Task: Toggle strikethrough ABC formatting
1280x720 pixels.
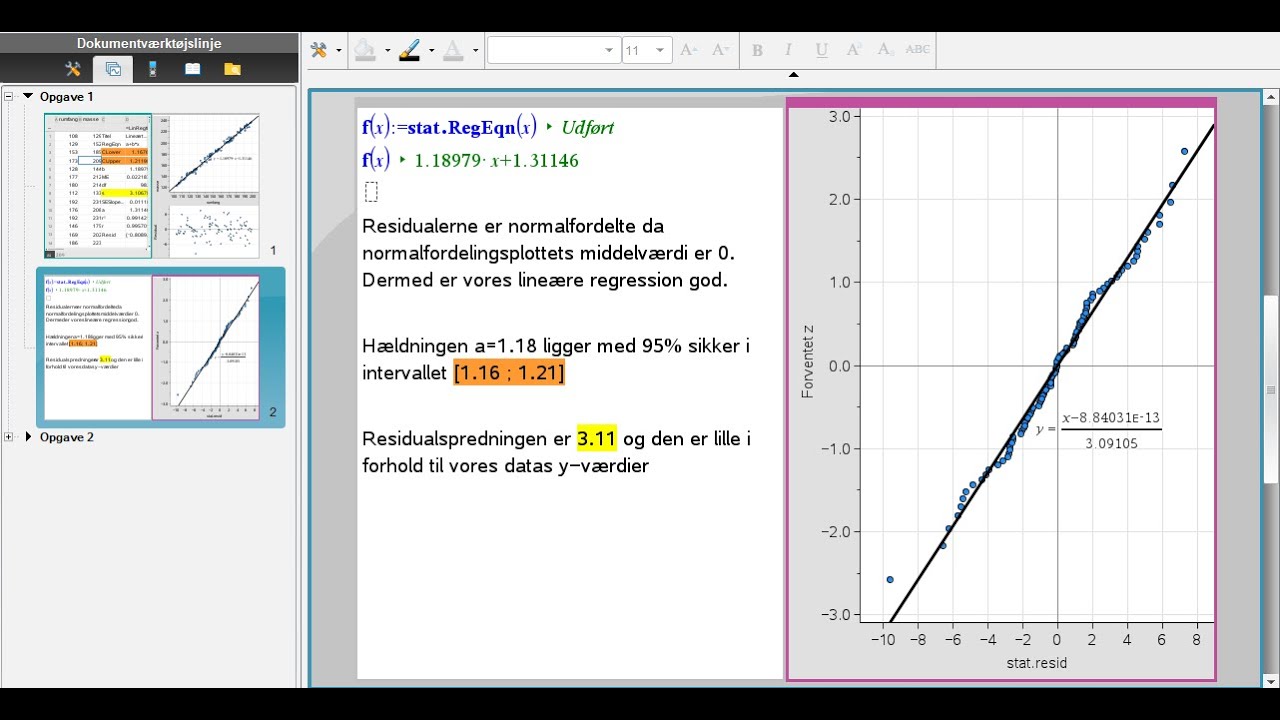Action: coord(917,50)
